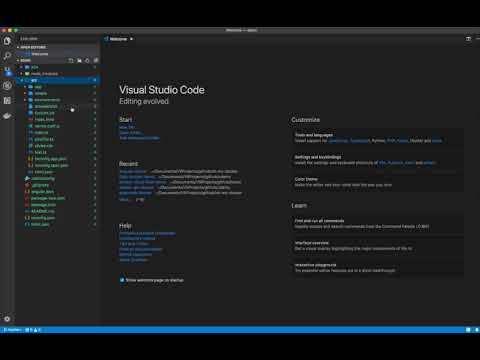The image size is (480, 360).
Task: Open the Debug view in activity bar
Action: click(7, 86)
